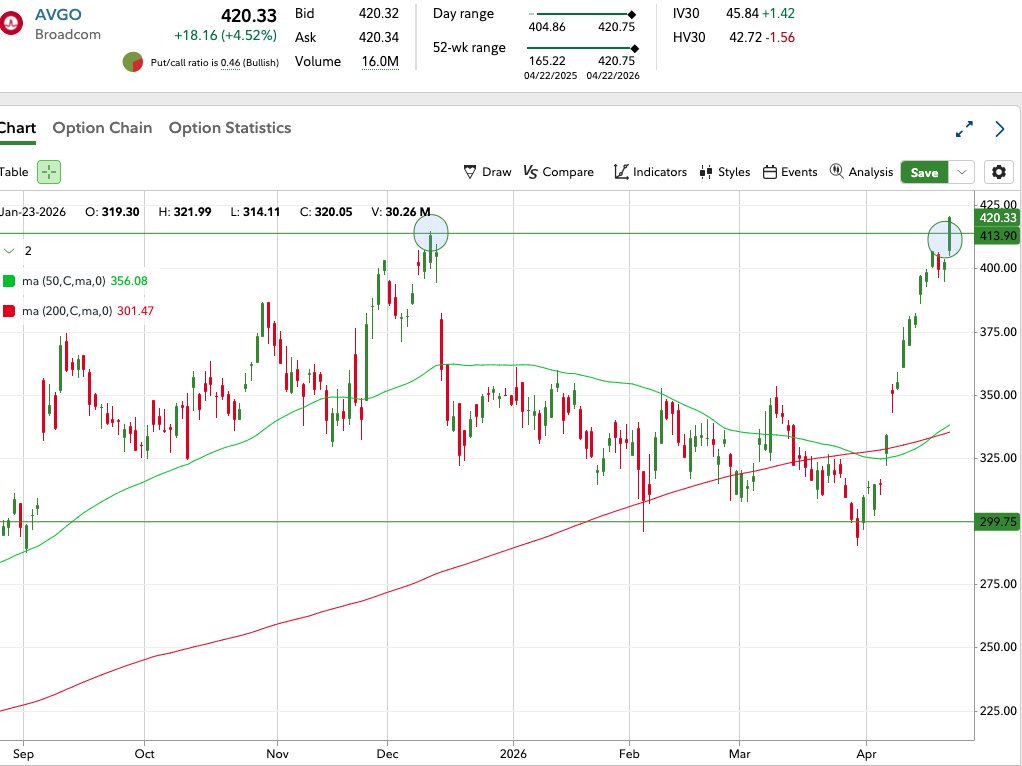Click the Bid price 420.32
1022x766 pixels.
(379, 13)
